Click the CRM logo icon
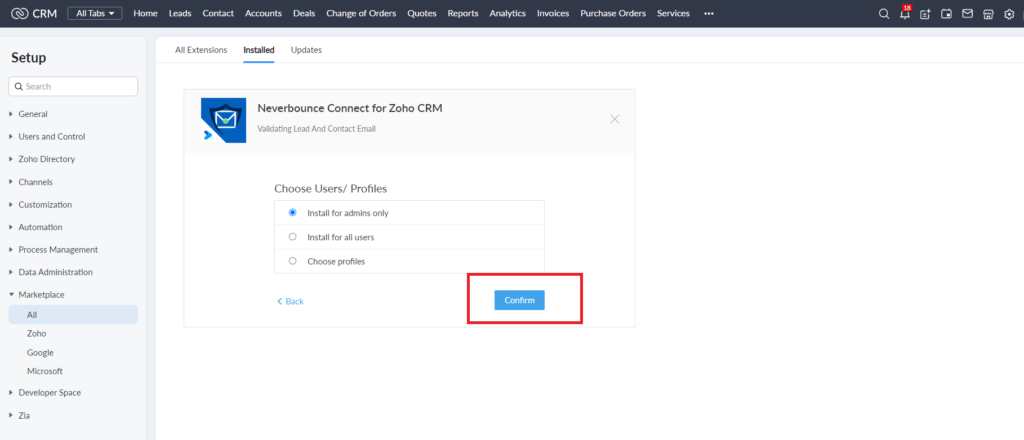Image resolution: width=1024 pixels, height=440 pixels. pyautogui.click(x=19, y=13)
